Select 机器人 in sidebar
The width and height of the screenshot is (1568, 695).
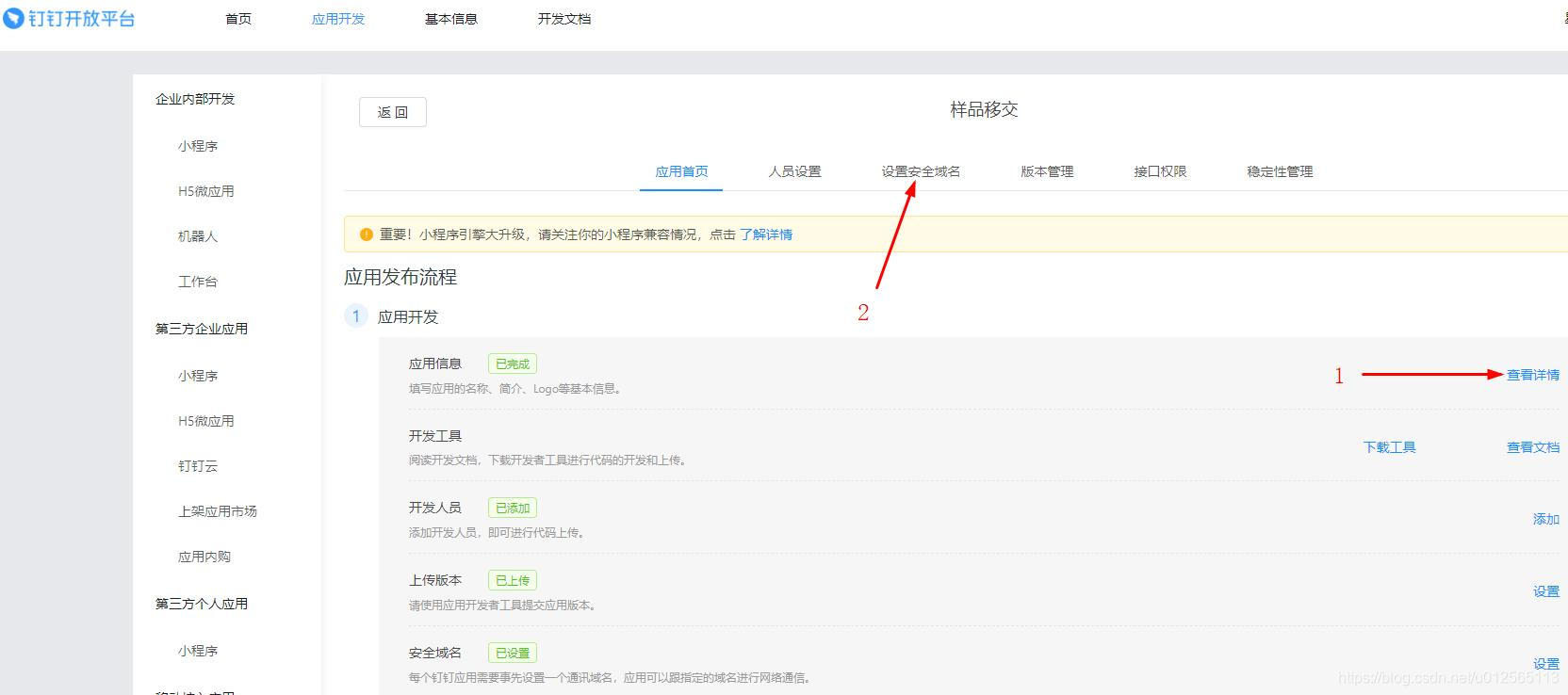coord(198,236)
